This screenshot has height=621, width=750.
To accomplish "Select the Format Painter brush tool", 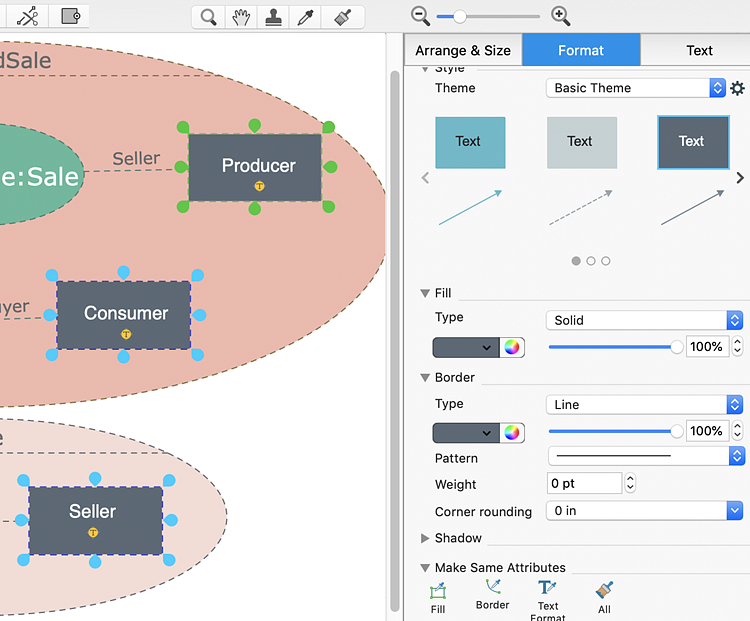I will 342,17.
